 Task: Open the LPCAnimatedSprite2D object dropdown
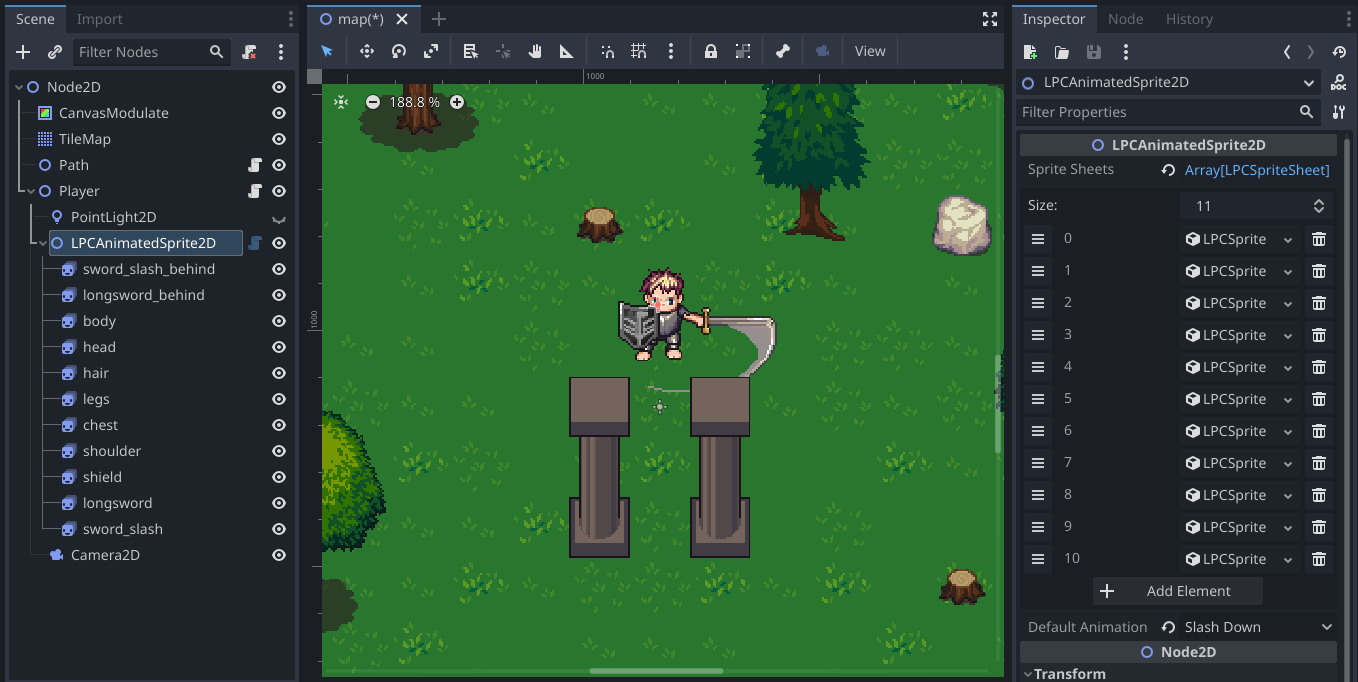pos(1169,83)
